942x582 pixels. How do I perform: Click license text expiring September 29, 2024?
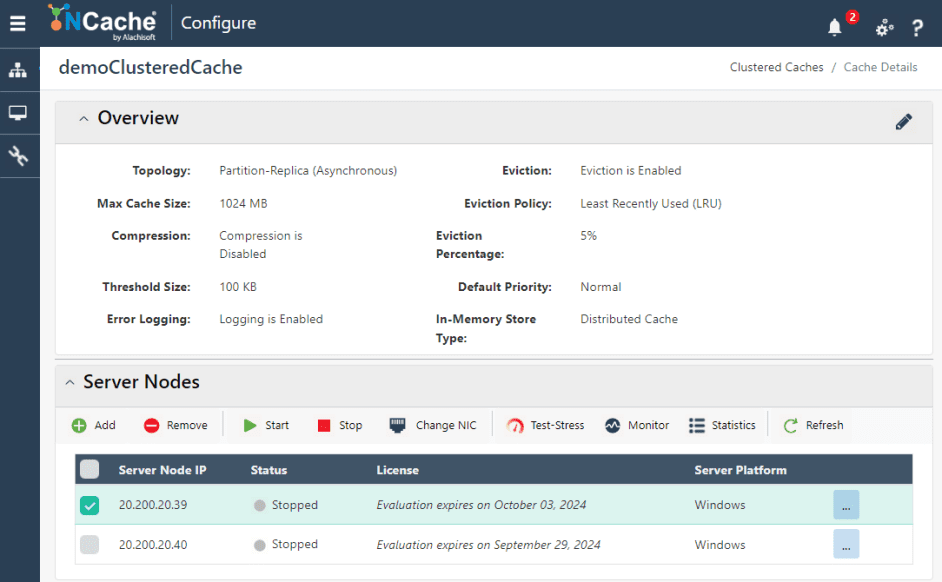(x=488, y=545)
